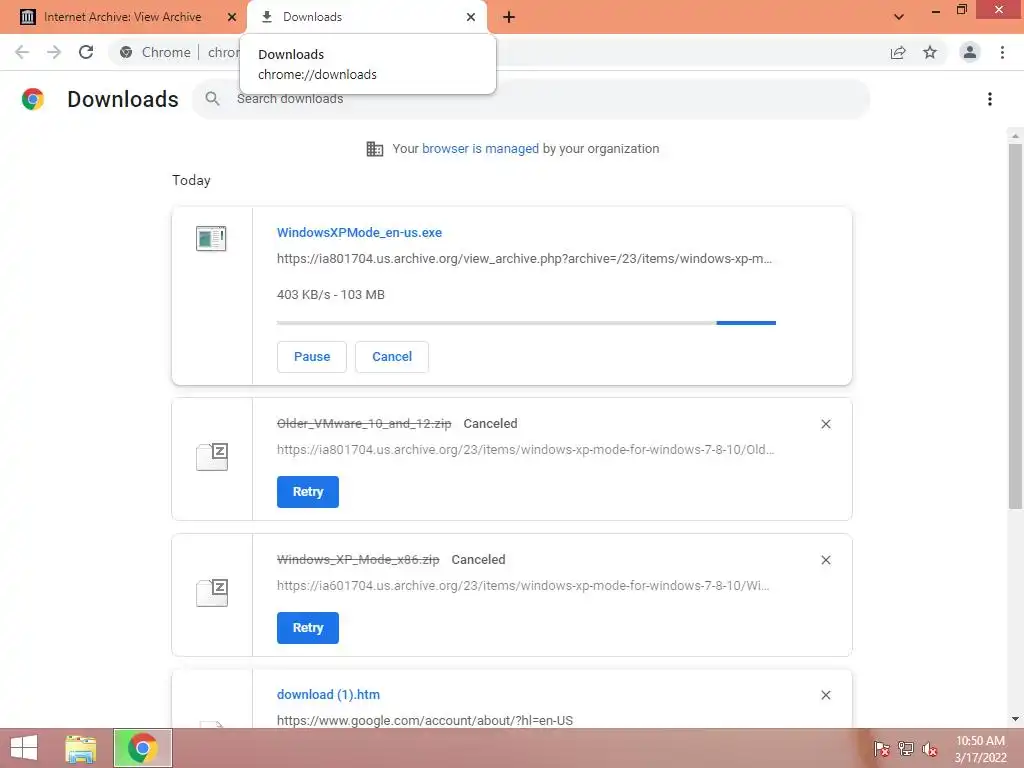Click the struck-through Older_VMware_10_and_12.zip name

click(x=364, y=423)
